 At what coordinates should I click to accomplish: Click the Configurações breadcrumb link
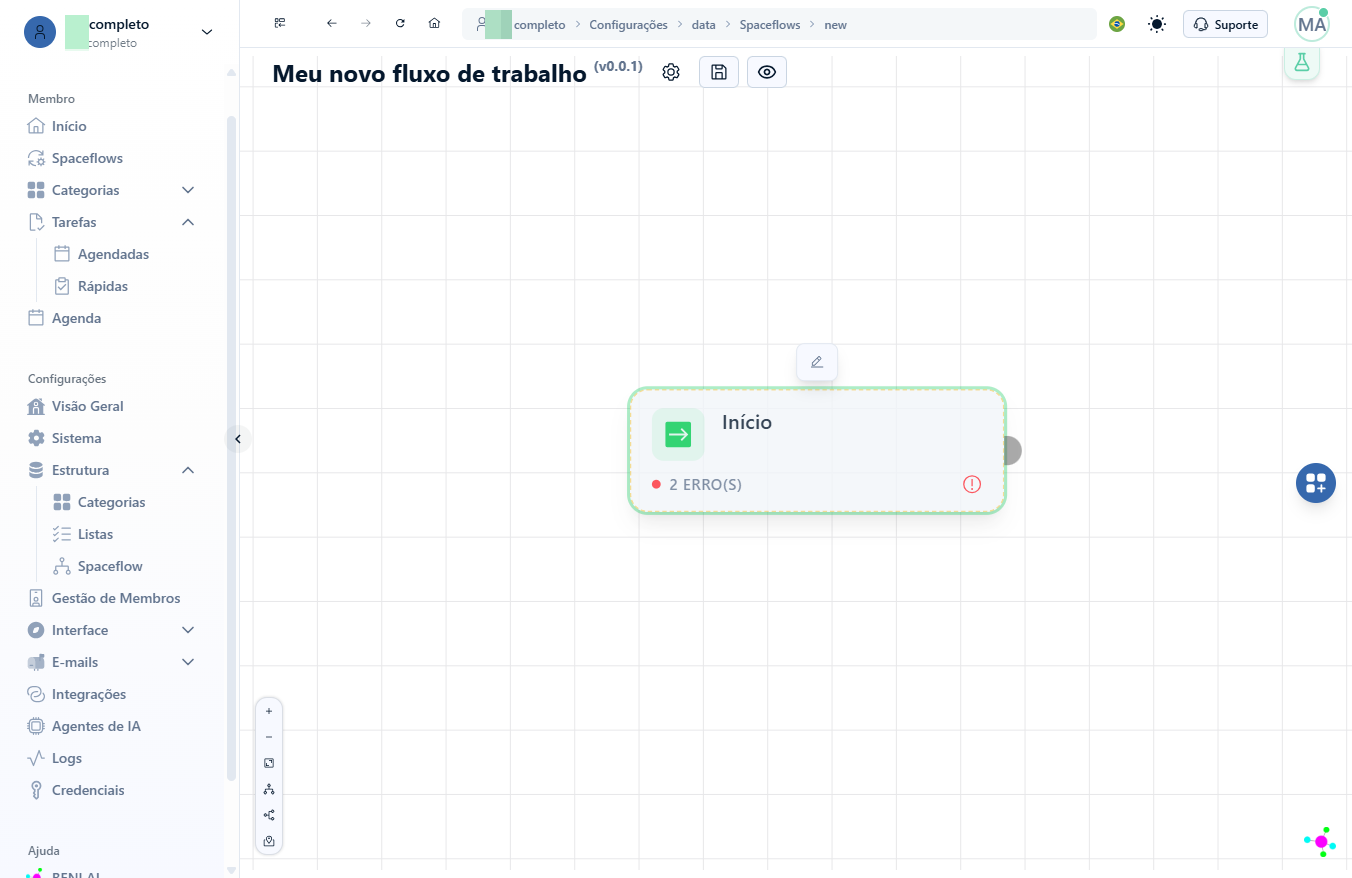[628, 25]
